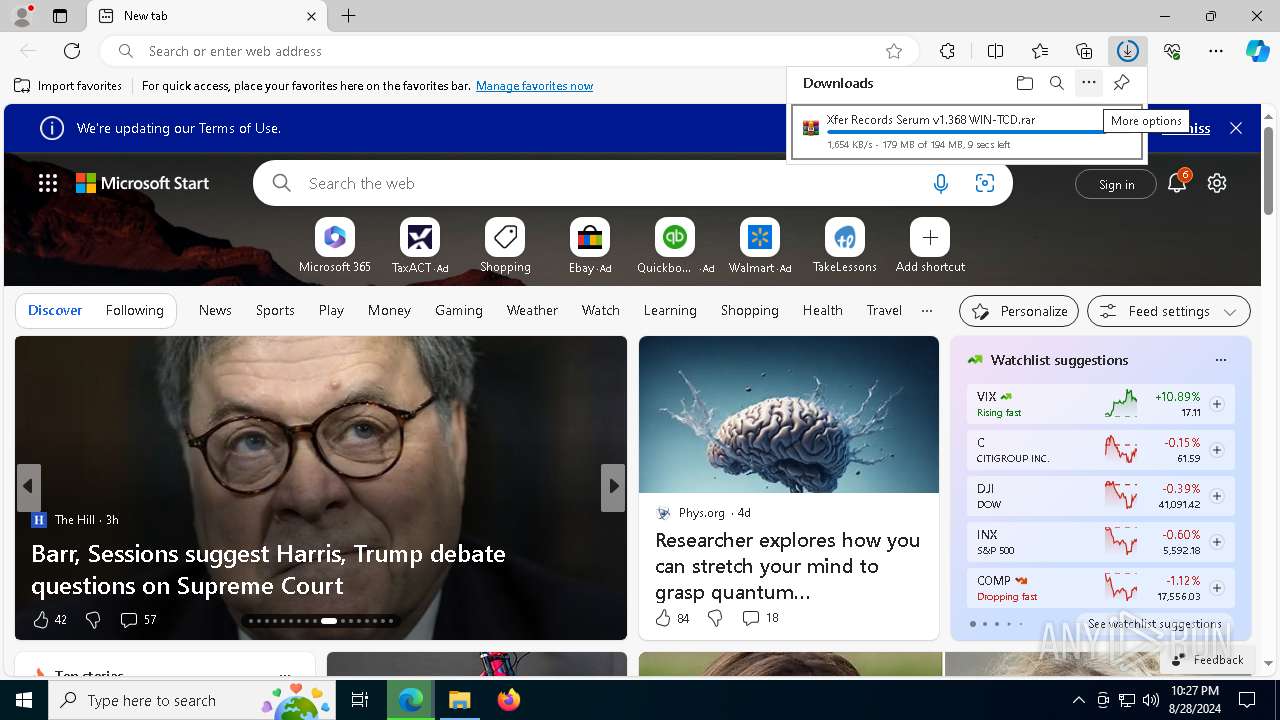
Task: Search downloads using magnifier icon
Action: pos(1056,83)
